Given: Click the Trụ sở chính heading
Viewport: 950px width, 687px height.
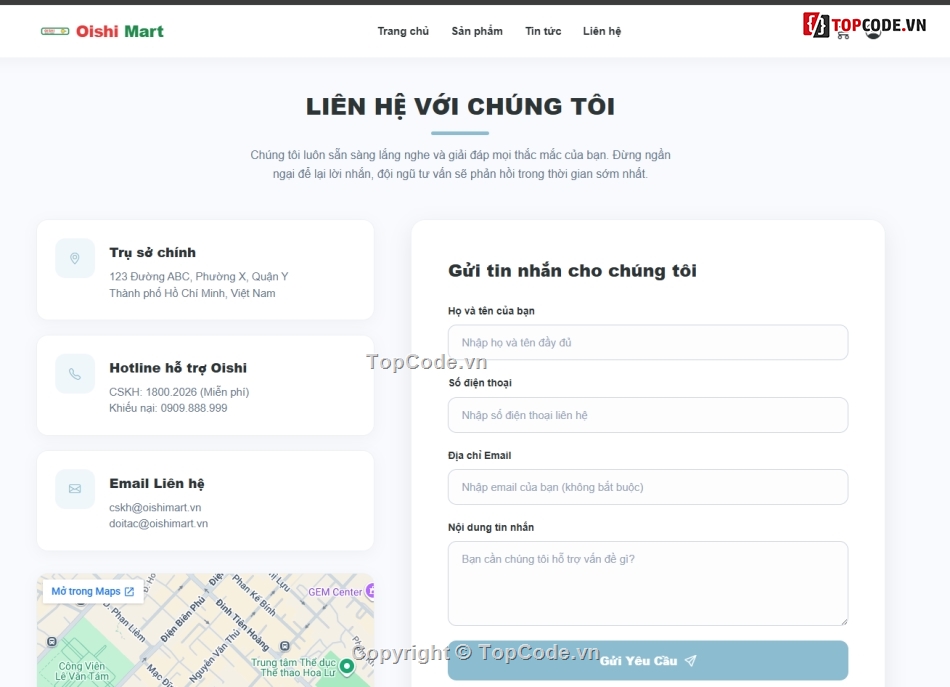Looking at the screenshot, I should tap(153, 253).
